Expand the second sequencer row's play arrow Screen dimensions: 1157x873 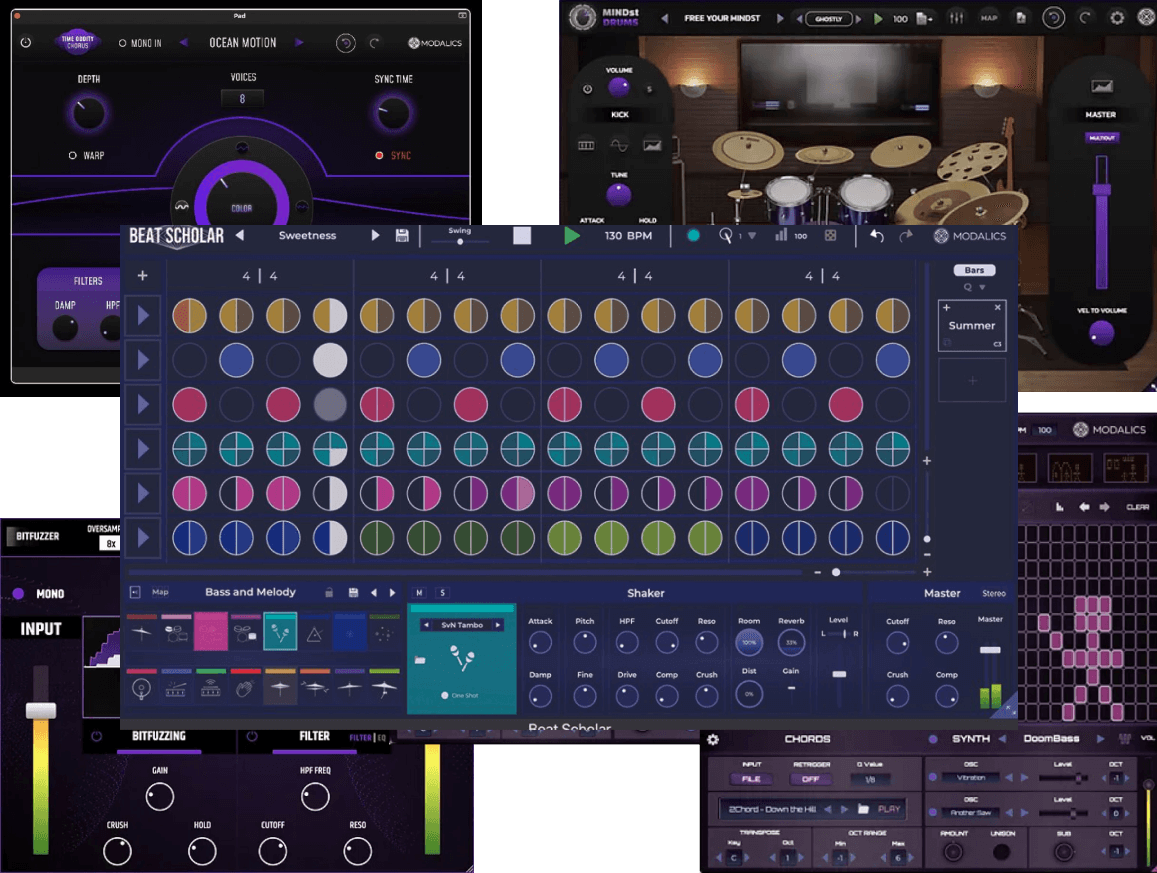coord(143,360)
